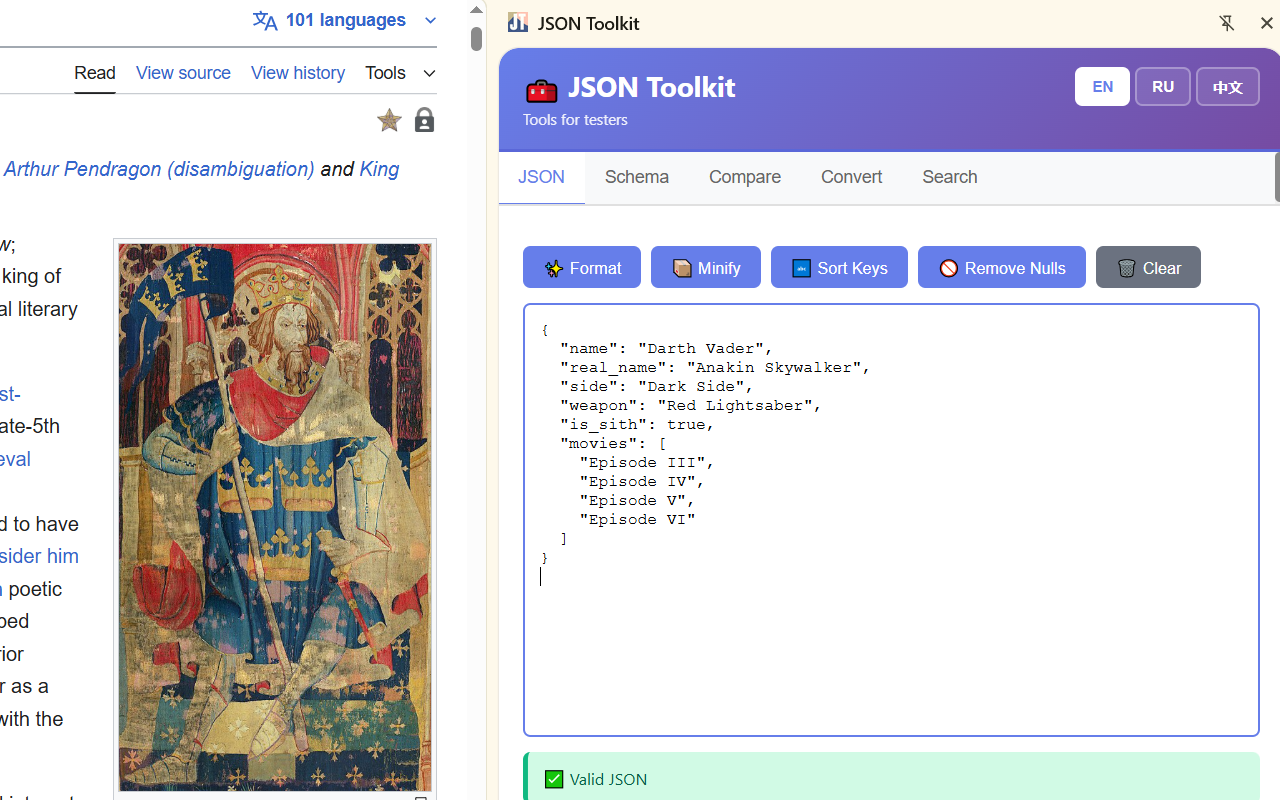Click the Wikipedia page vertical scrollbar
This screenshot has width=1280, height=800.
pyautogui.click(x=476, y=38)
